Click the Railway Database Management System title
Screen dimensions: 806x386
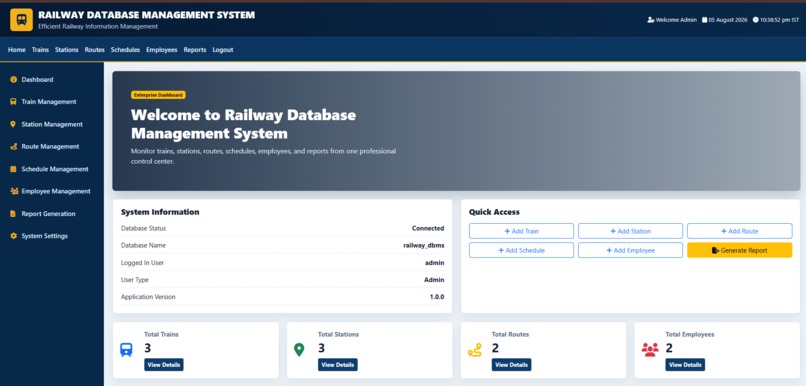146,15
